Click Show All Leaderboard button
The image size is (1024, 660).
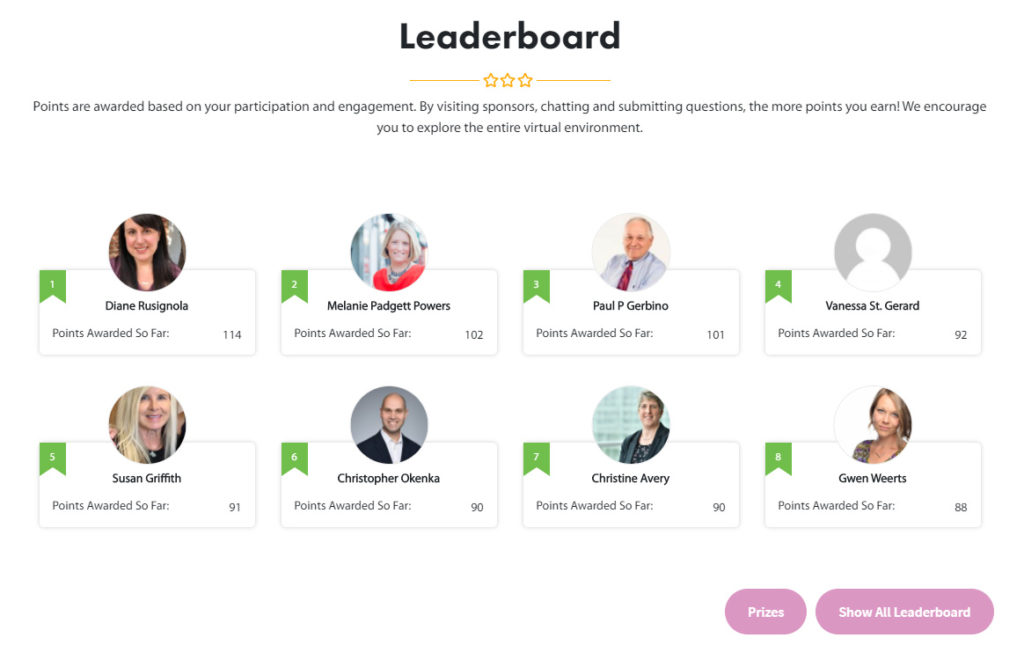[x=904, y=612]
